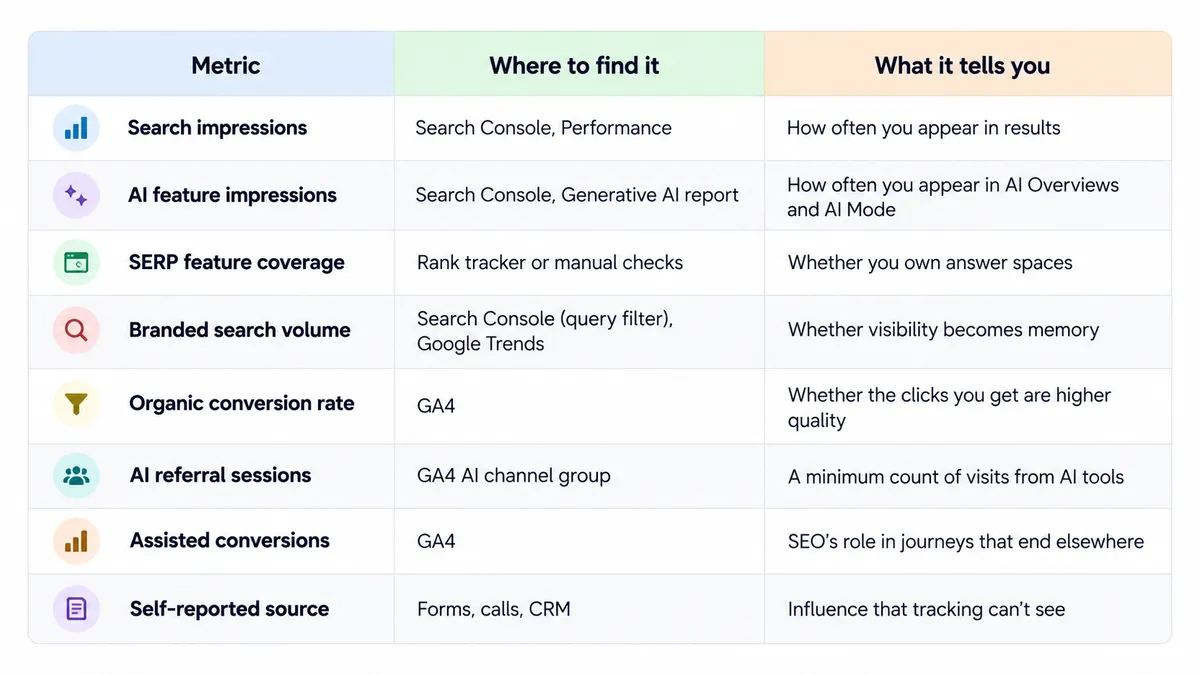The height and width of the screenshot is (675, 1200).
Task: Click the Forms, calls, CRM cell
Action: pos(493,608)
